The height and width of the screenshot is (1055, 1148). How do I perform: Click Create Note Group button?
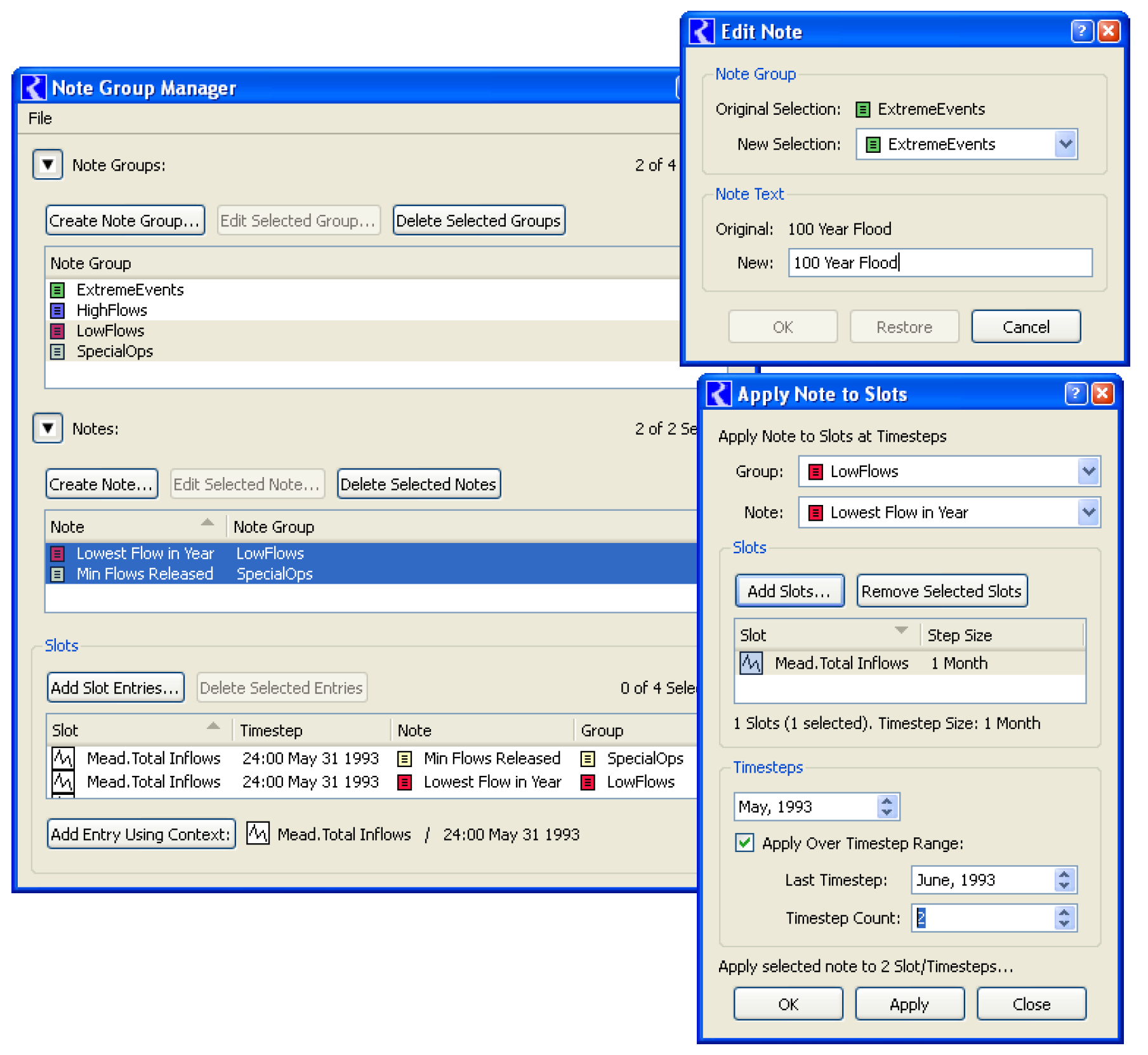pos(125,221)
